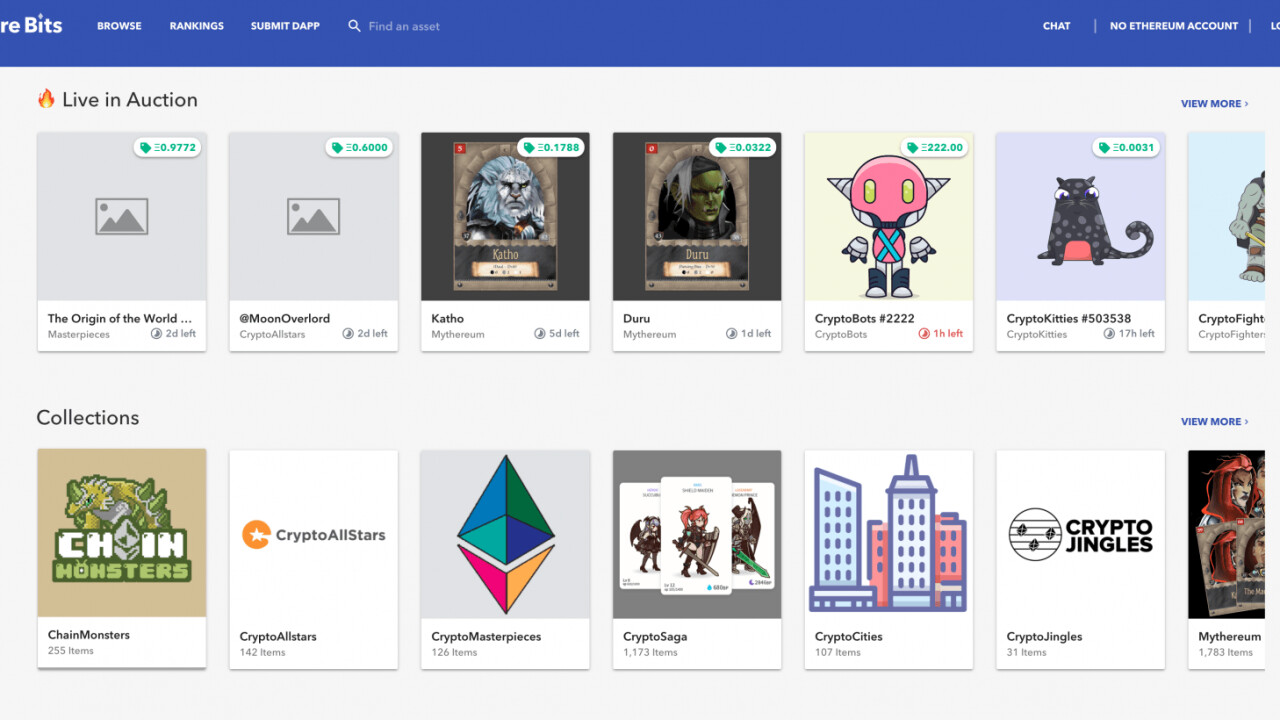Click the search magnifier icon
Screen dimensions: 1280x720
coord(354,26)
